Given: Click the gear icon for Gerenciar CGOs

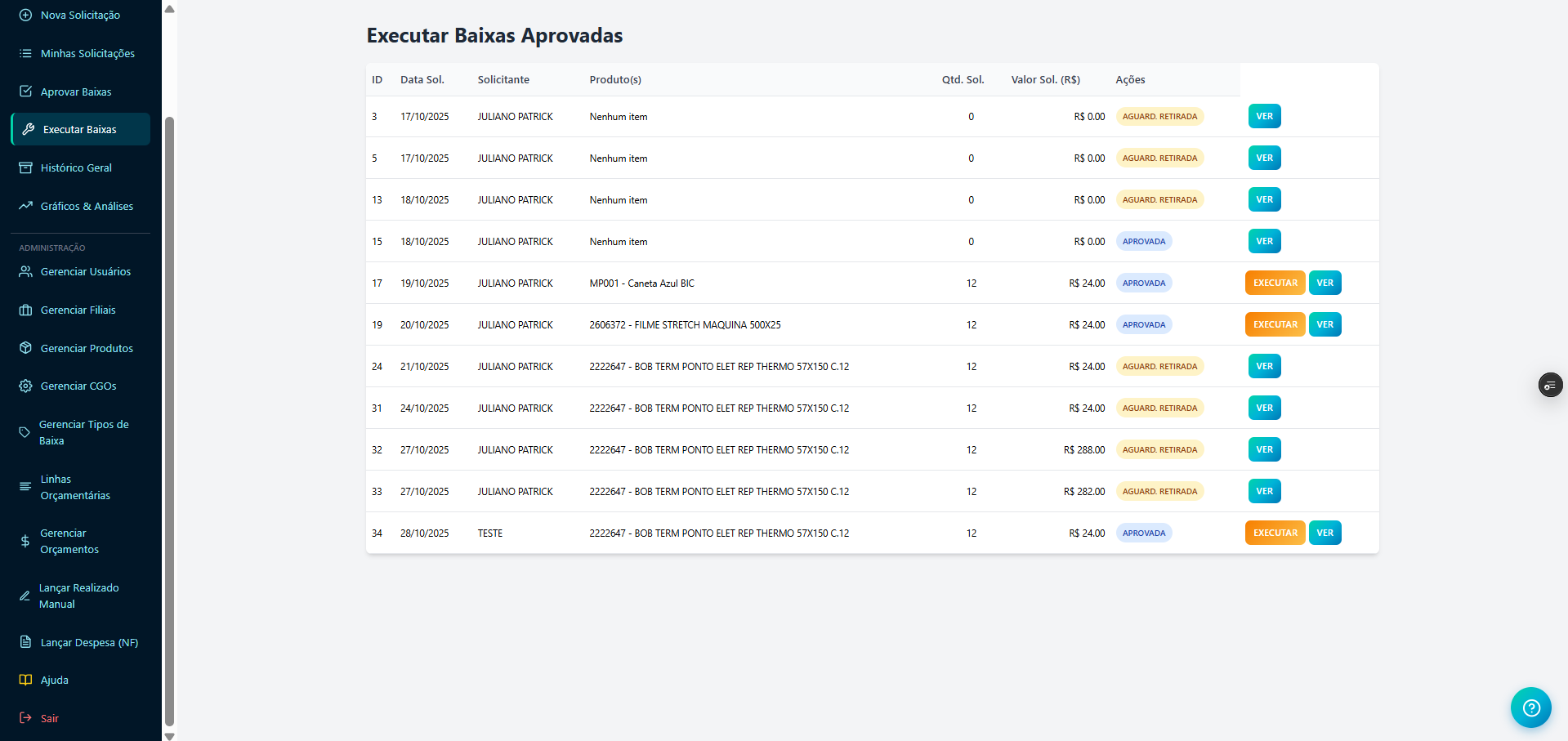Looking at the screenshot, I should pyautogui.click(x=25, y=386).
